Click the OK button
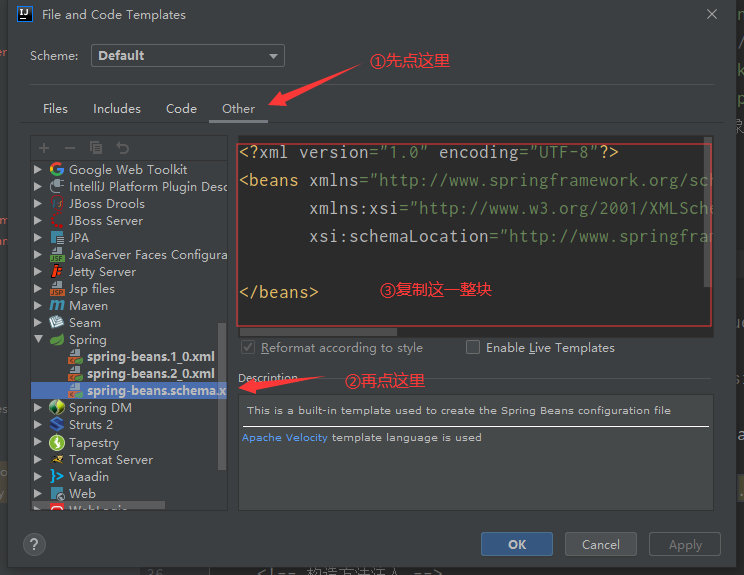The width and height of the screenshot is (744, 575). pyautogui.click(x=517, y=544)
